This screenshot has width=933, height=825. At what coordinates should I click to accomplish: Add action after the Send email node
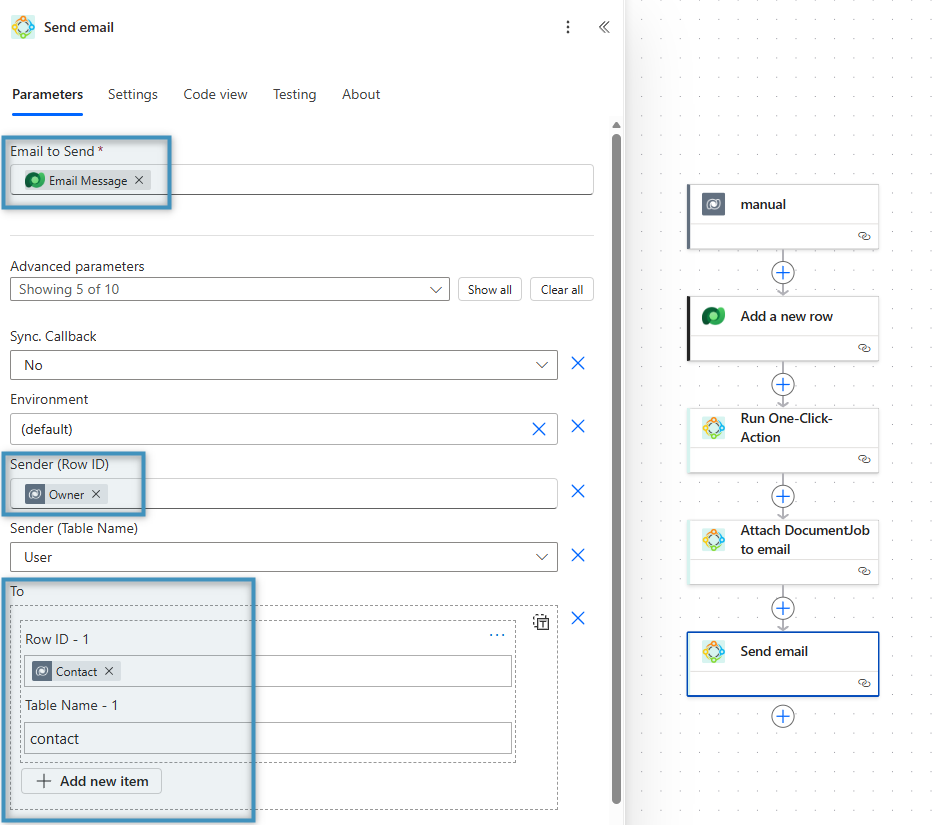(783, 716)
